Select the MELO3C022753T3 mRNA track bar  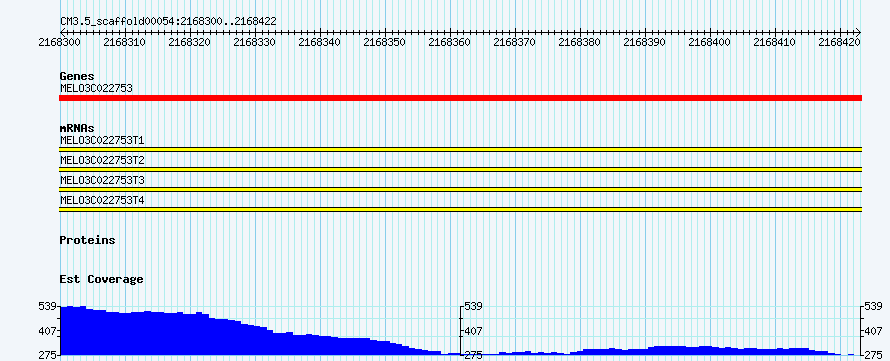click(x=460, y=190)
